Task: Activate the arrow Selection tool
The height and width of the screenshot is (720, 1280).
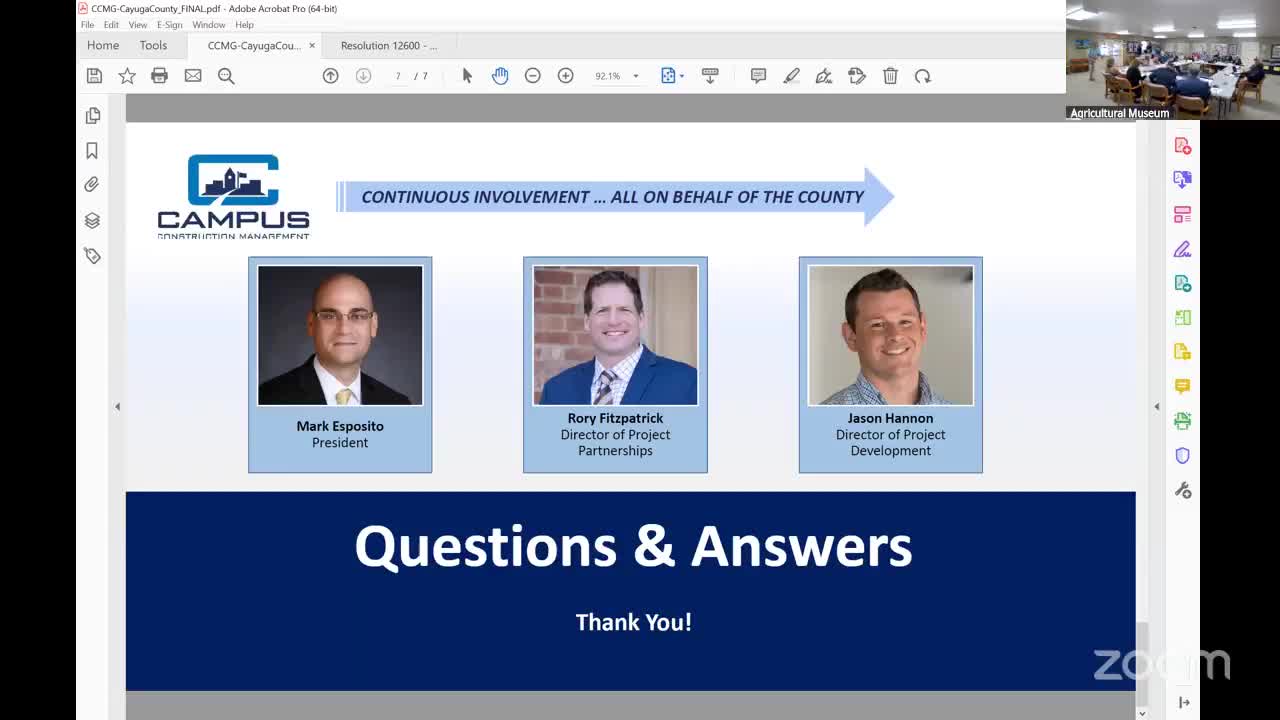Action: coord(467,76)
